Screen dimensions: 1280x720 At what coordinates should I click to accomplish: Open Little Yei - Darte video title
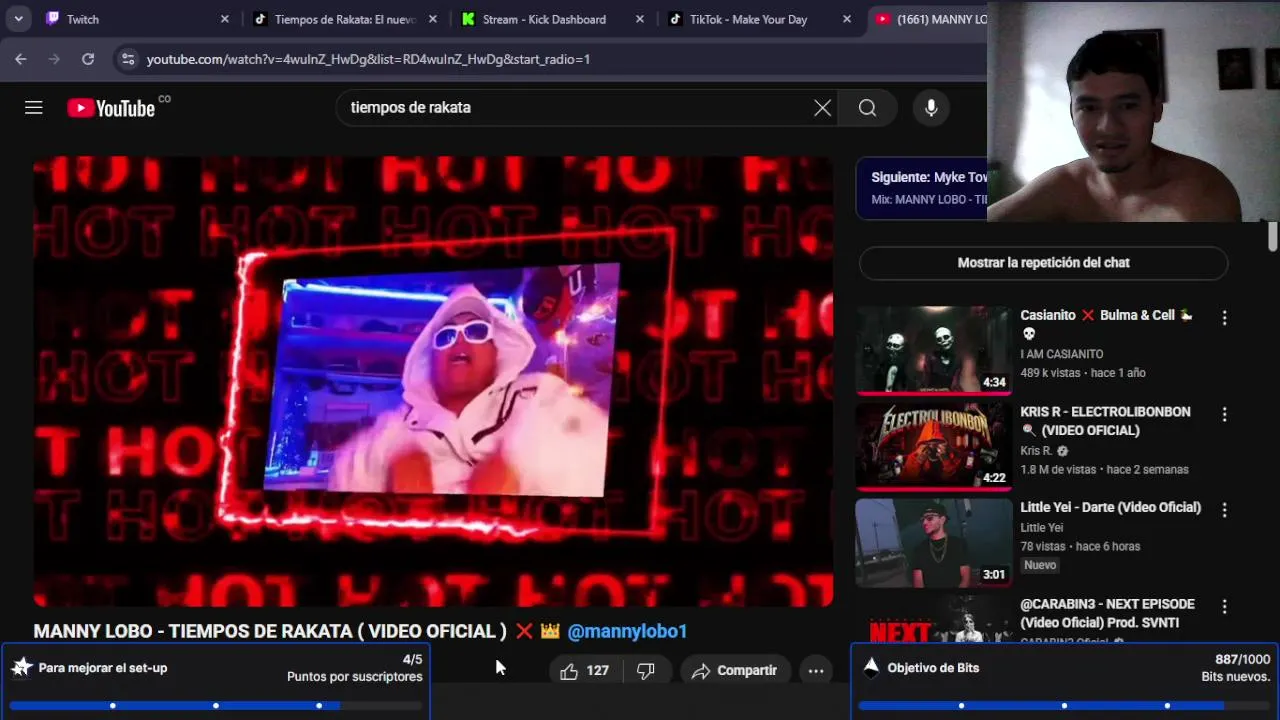point(1110,507)
